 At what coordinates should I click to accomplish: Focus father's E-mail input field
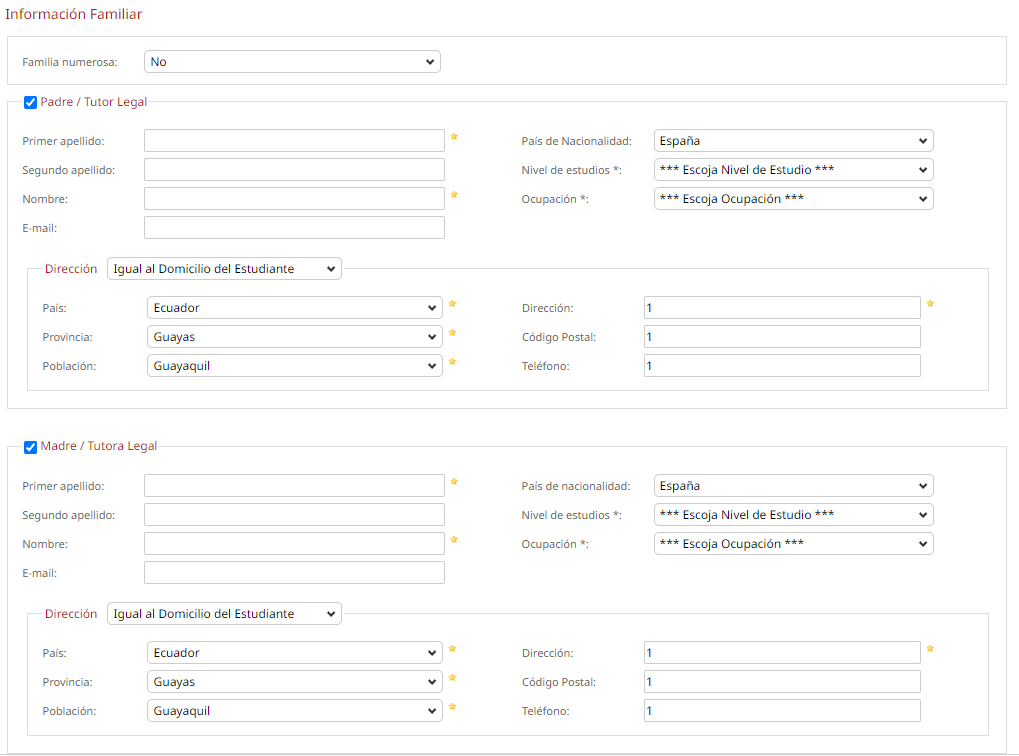(x=294, y=228)
